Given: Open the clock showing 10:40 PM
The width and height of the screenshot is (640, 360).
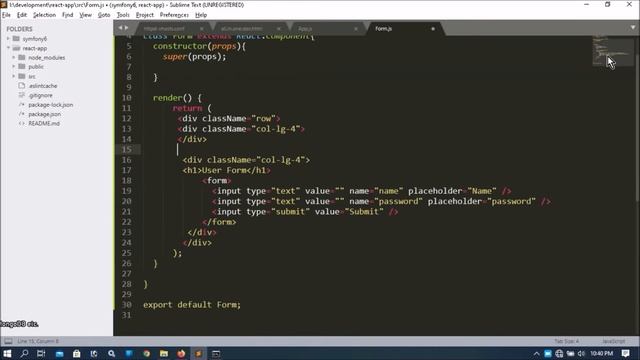Looking at the screenshot, I should pyautogui.click(x=601, y=353).
